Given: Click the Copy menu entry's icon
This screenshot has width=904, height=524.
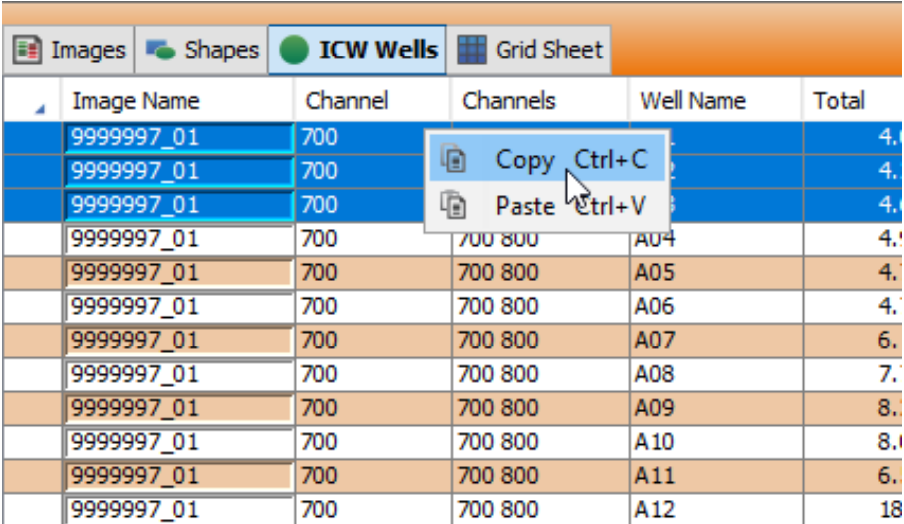Looking at the screenshot, I should [x=454, y=159].
